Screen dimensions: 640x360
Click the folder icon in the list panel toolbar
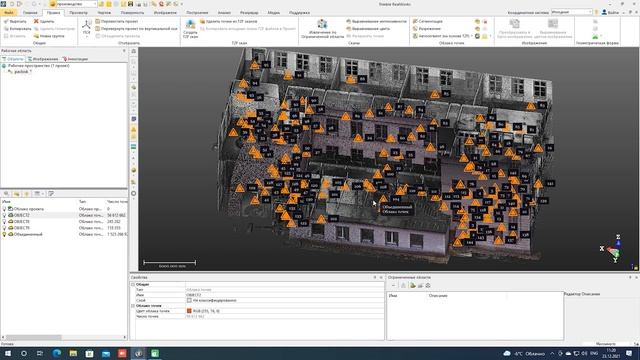click(x=16, y=193)
